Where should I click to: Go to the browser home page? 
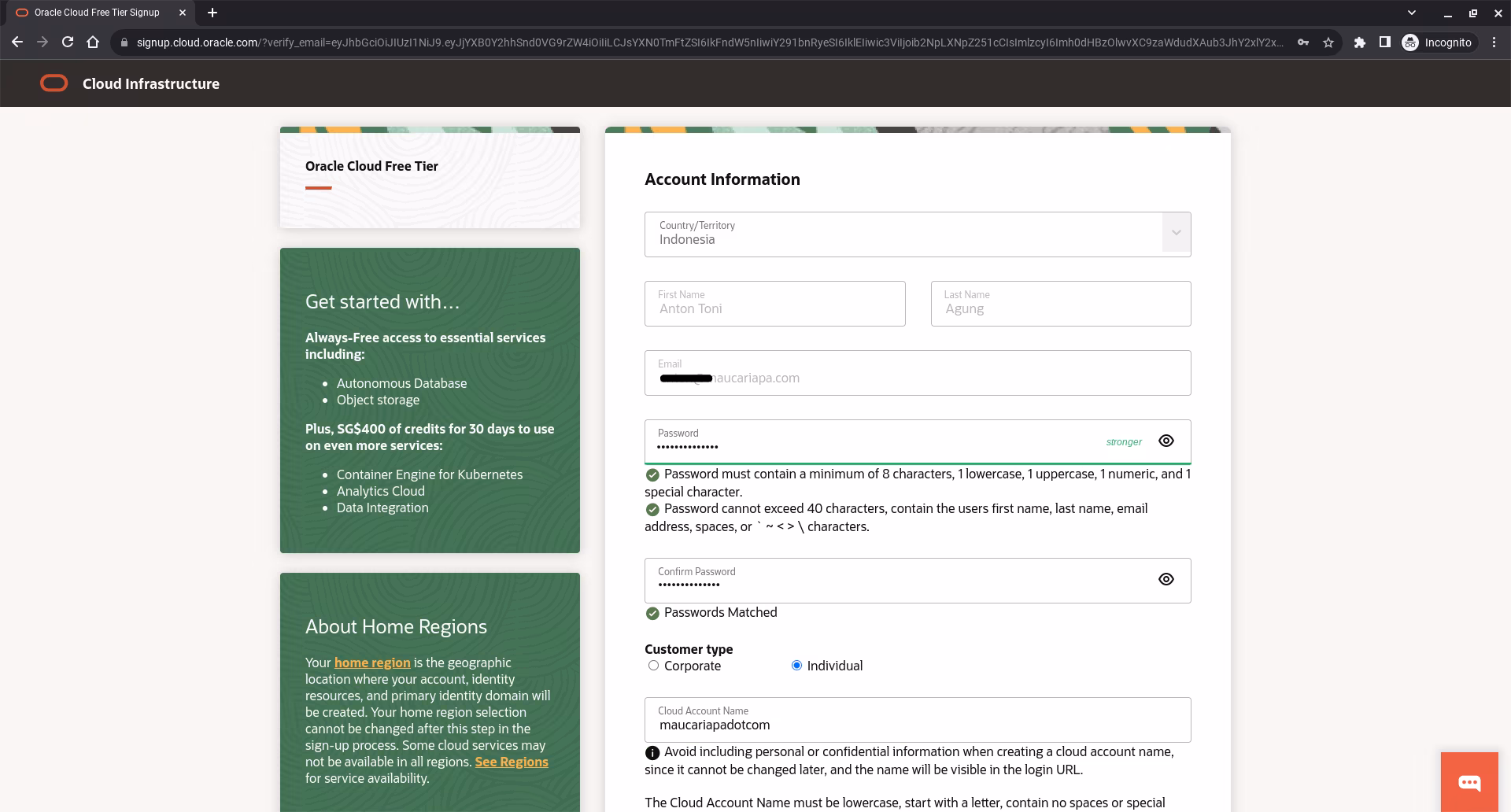tap(93, 42)
